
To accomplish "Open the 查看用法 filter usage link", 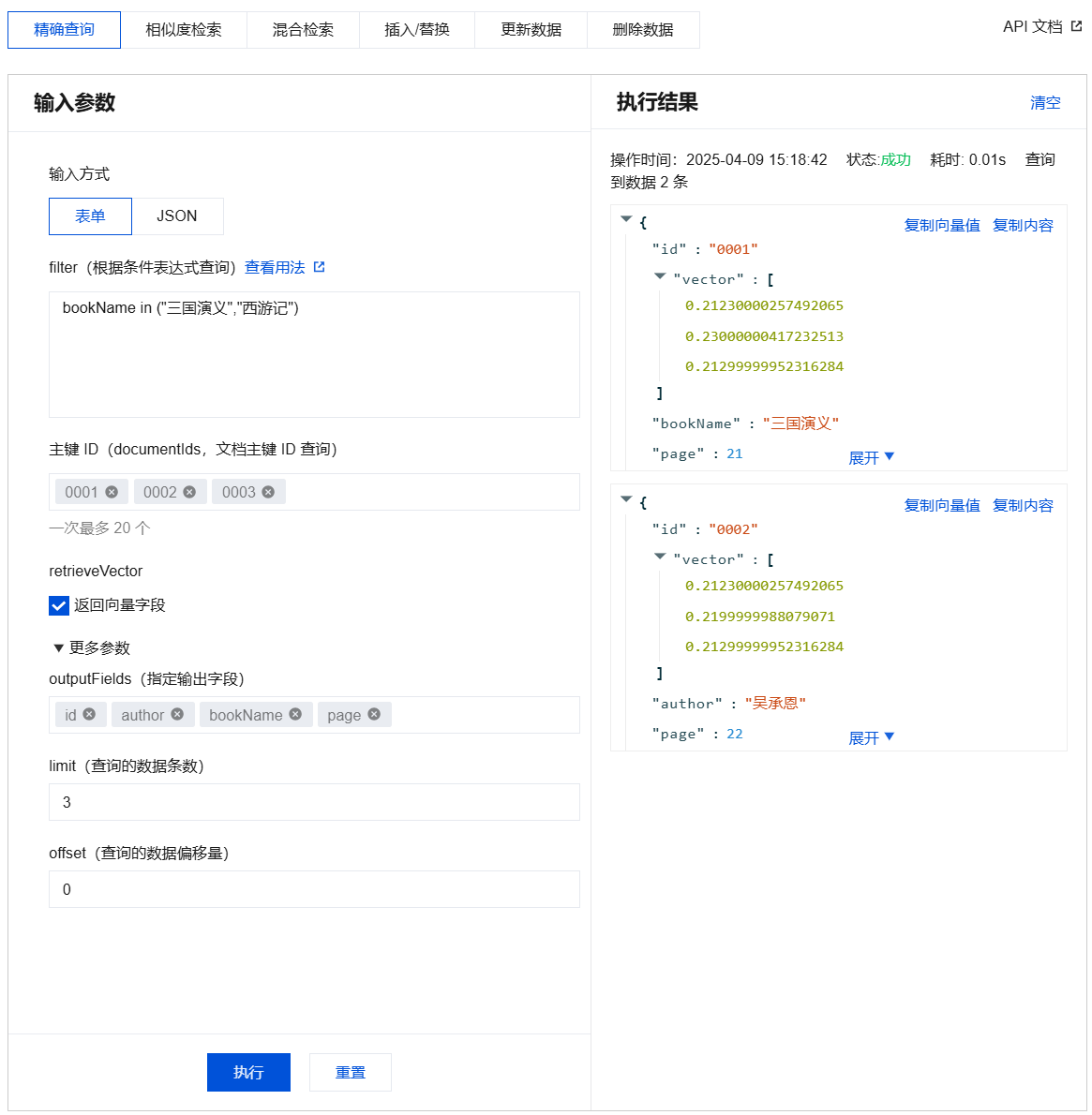I will (x=275, y=267).
